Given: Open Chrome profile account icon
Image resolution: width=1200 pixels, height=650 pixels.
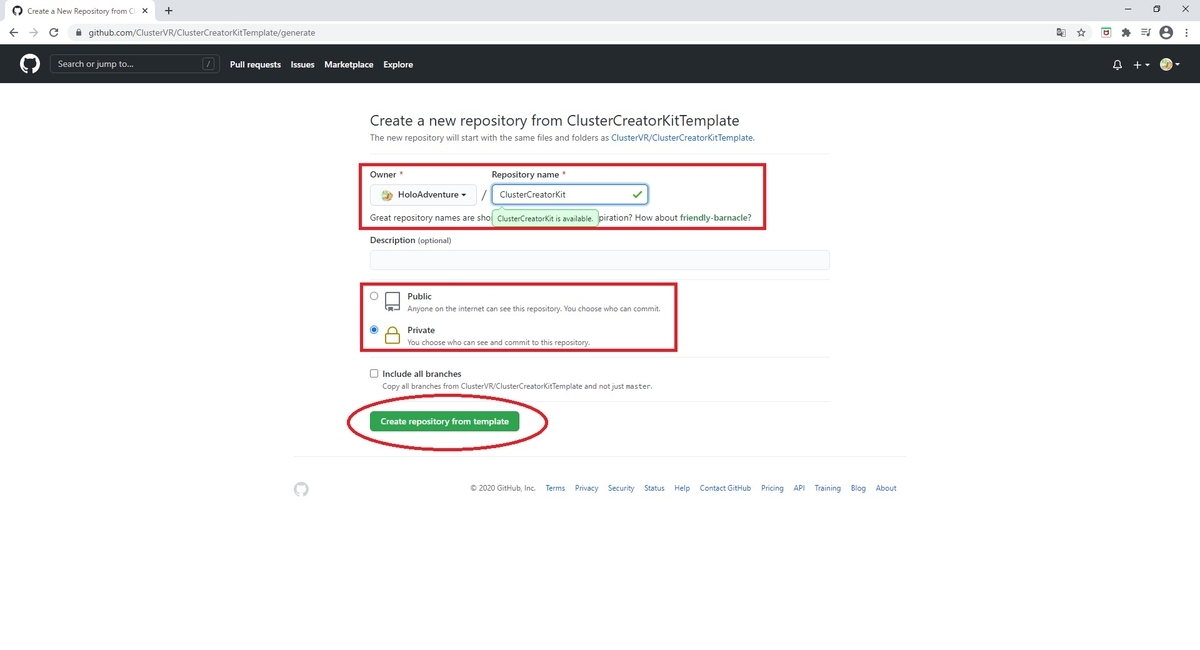Looking at the screenshot, I should point(1165,32).
